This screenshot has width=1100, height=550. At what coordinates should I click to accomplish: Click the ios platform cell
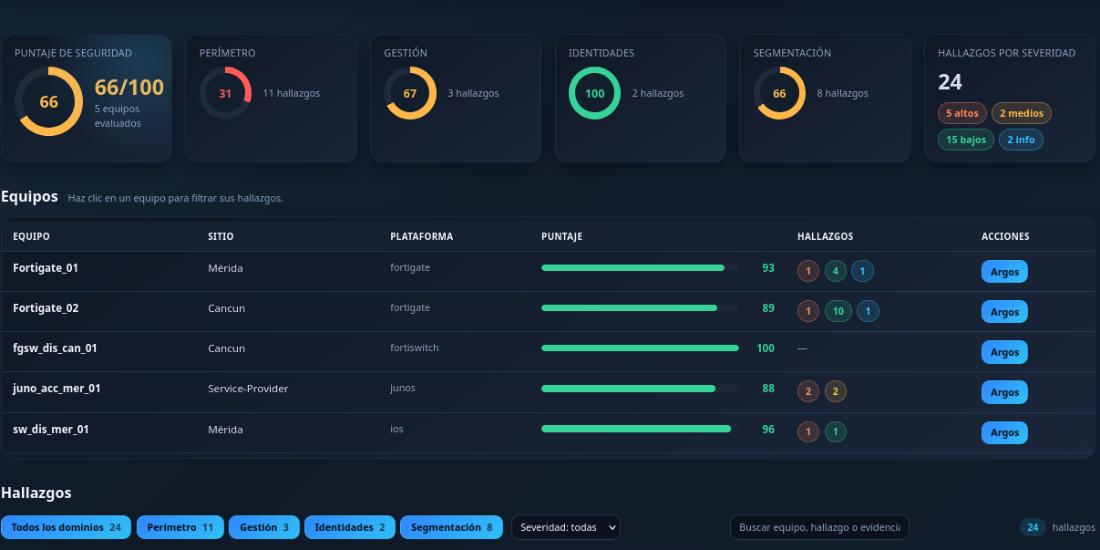click(397, 429)
